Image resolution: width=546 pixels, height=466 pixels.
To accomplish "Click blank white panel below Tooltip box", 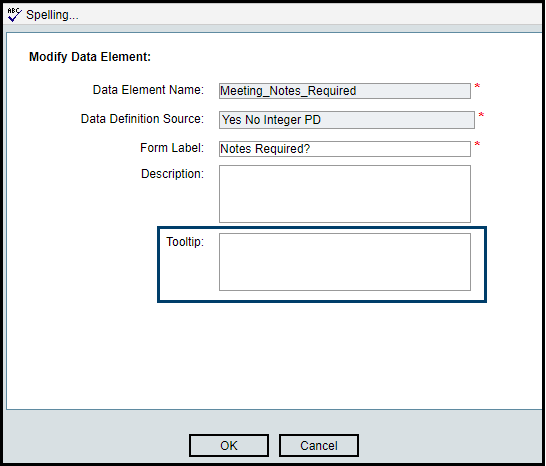I will click(274, 355).
